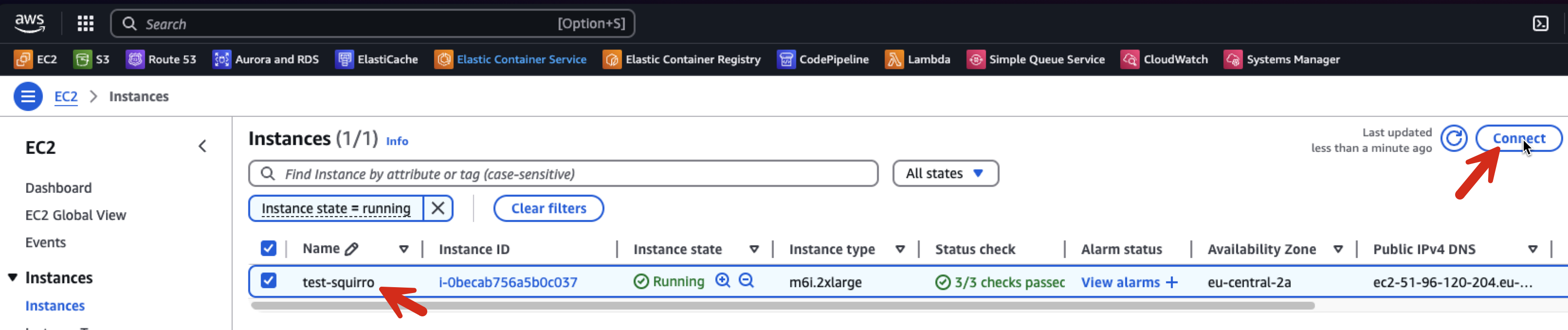Open the AWS services grid menu

pos(85,24)
